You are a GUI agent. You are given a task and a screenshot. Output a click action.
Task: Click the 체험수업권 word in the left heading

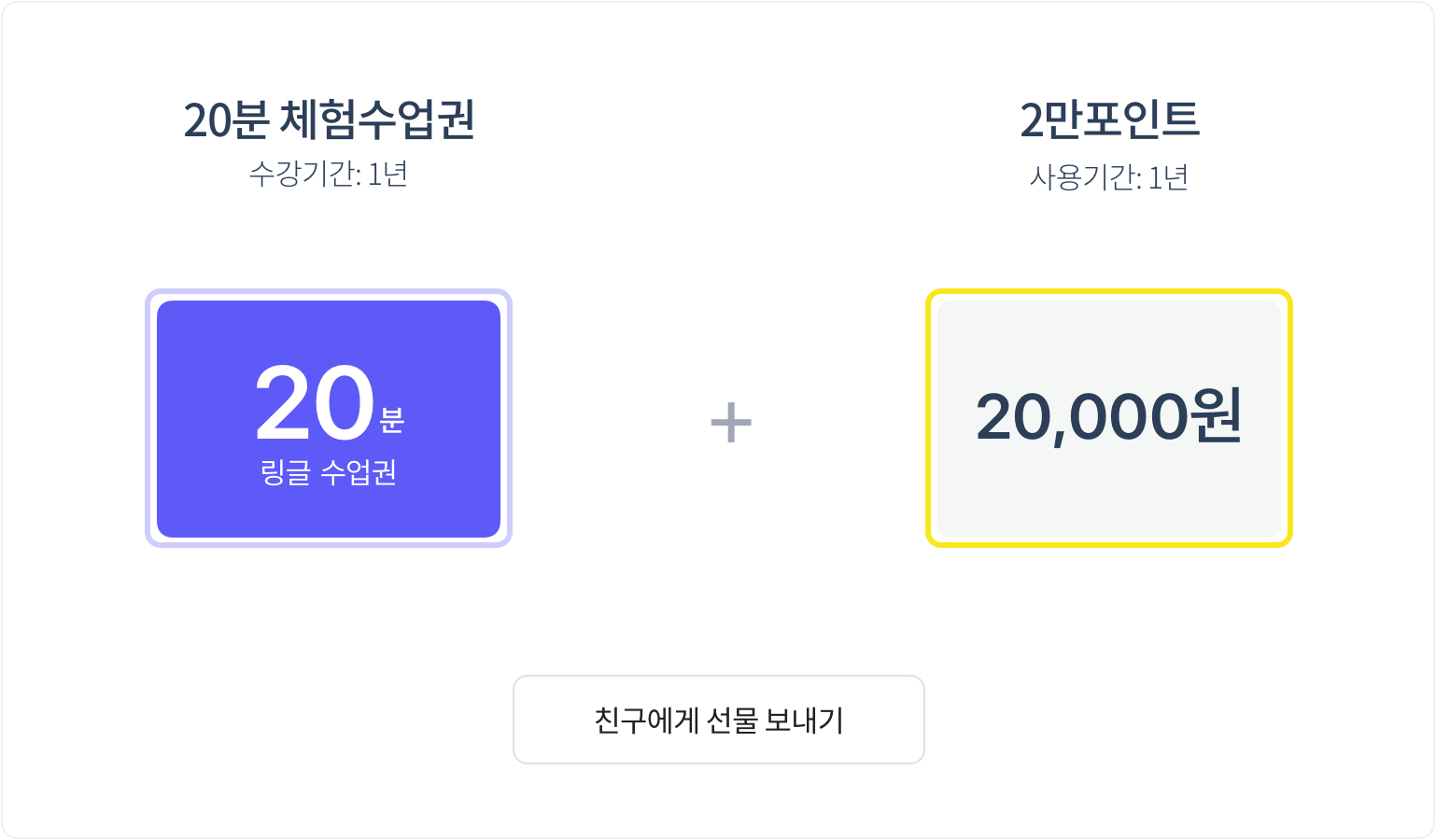tap(378, 119)
